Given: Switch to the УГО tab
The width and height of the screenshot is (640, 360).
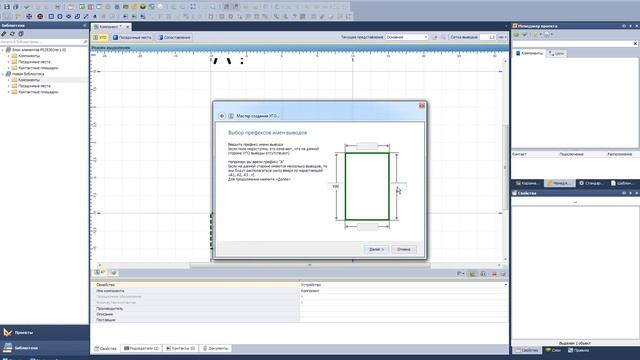Looking at the screenshot, I should [x=100, y=37].
